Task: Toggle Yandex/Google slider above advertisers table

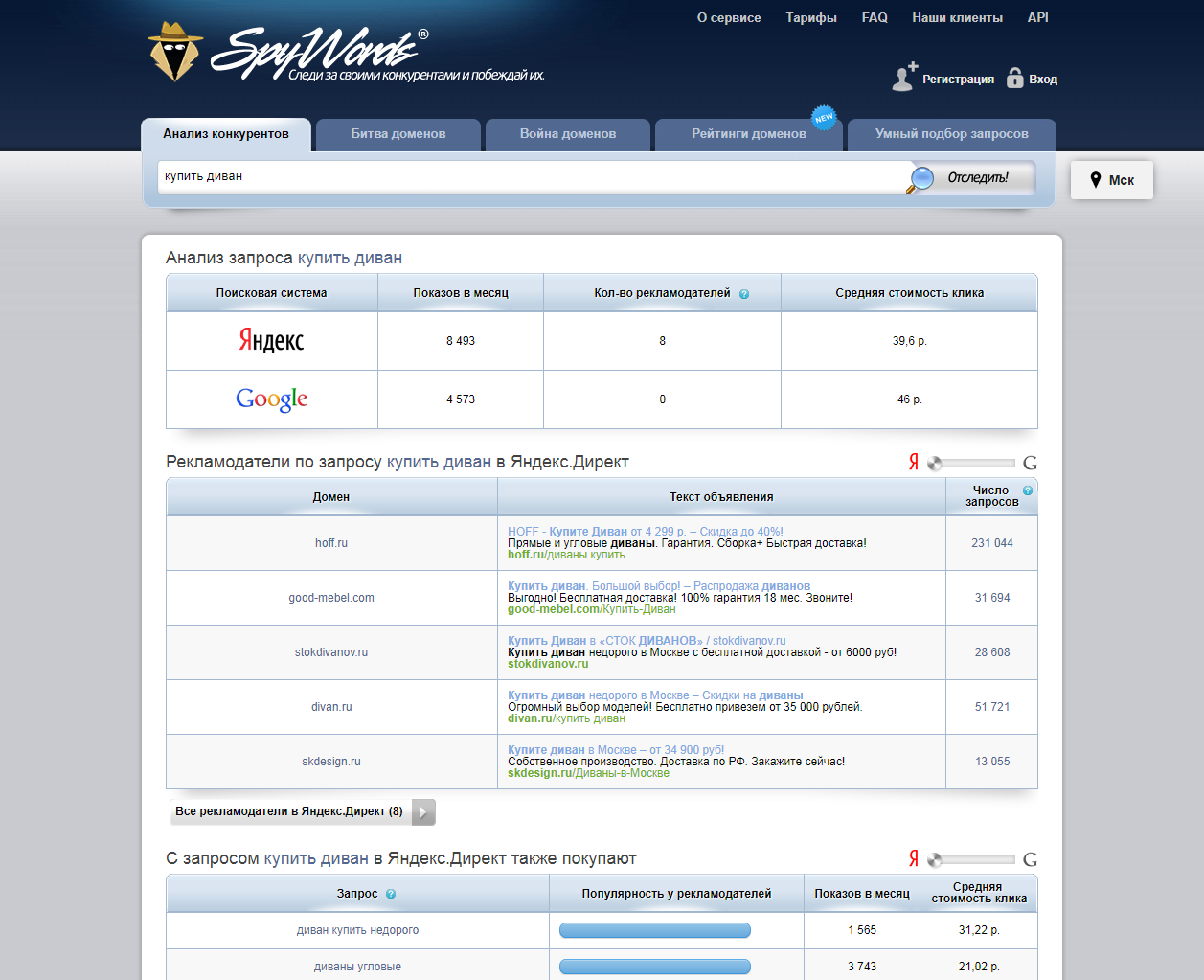Action: click(971, 463)
